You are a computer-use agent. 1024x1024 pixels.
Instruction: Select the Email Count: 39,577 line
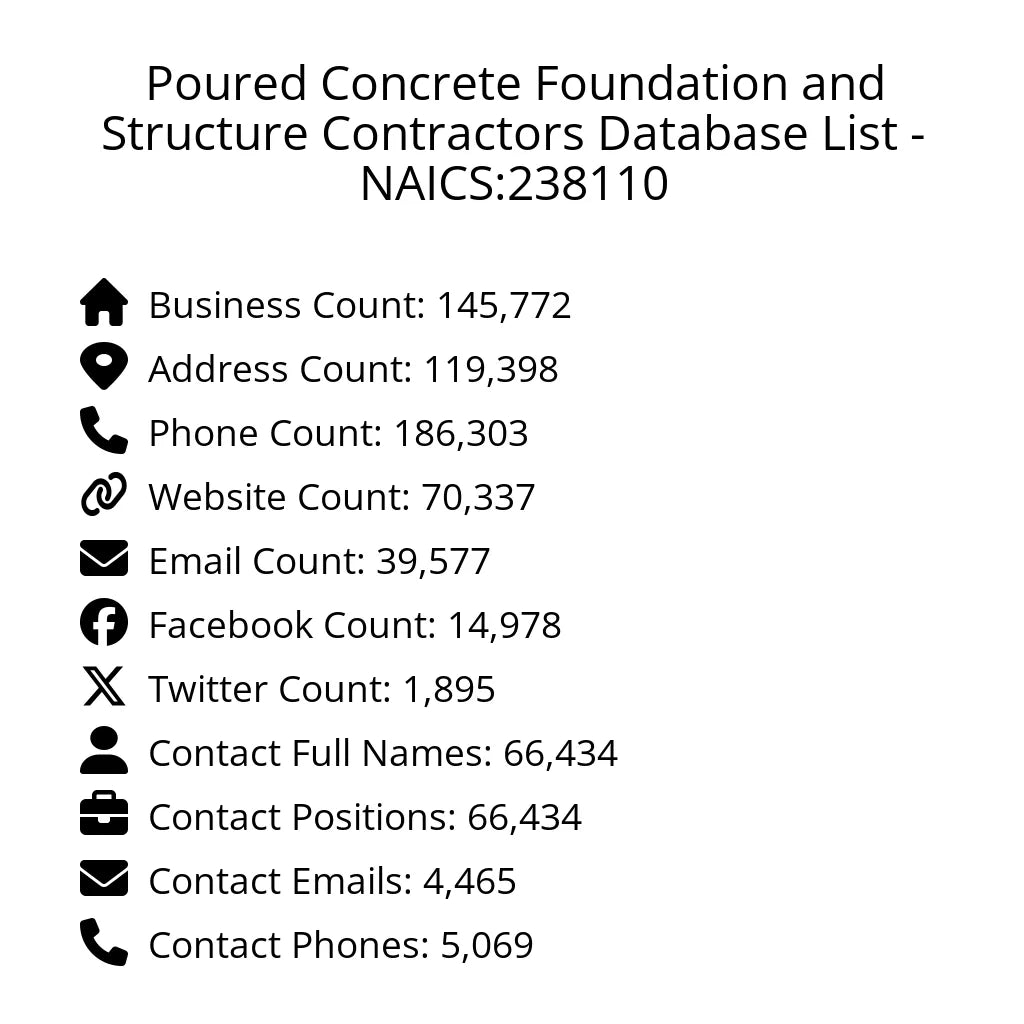(x=319, y=561)
